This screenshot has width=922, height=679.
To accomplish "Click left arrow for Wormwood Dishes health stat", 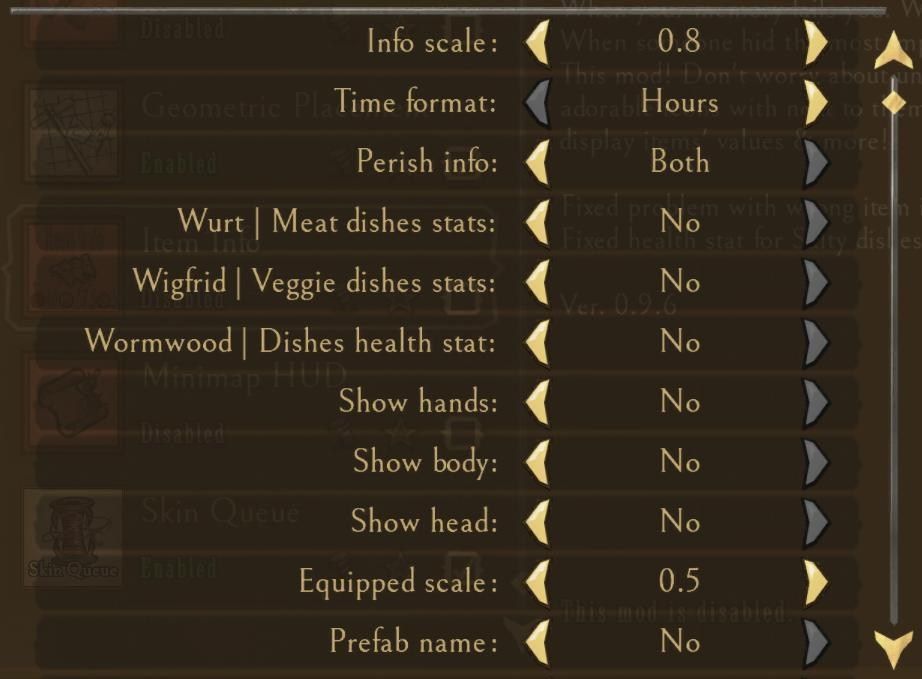I will tap(538, 342).
